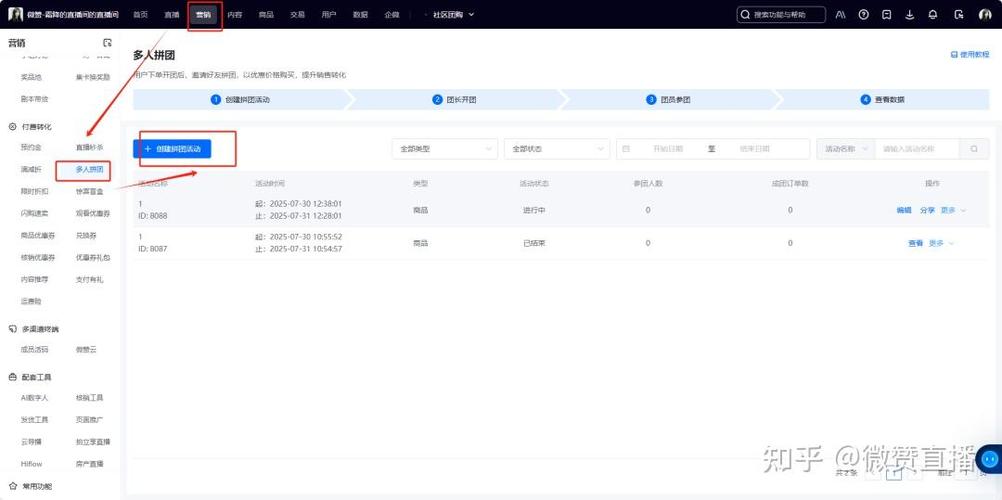This screenshot has width=1002, height=500.
Task: Open AI数字人 in the sidebar
Action: [x=35, y=398]
